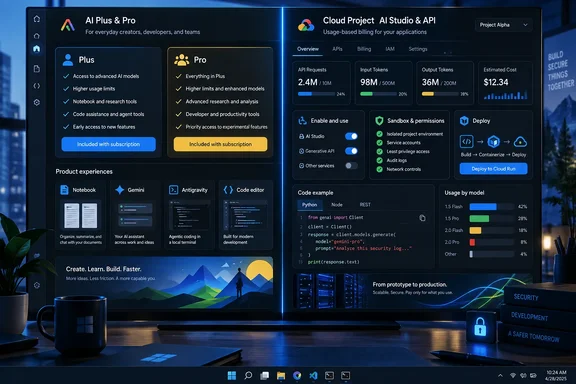Click the Create. Learn. Build. Faster. banner
The image size is (576, 384).
[x=164, y=282]
